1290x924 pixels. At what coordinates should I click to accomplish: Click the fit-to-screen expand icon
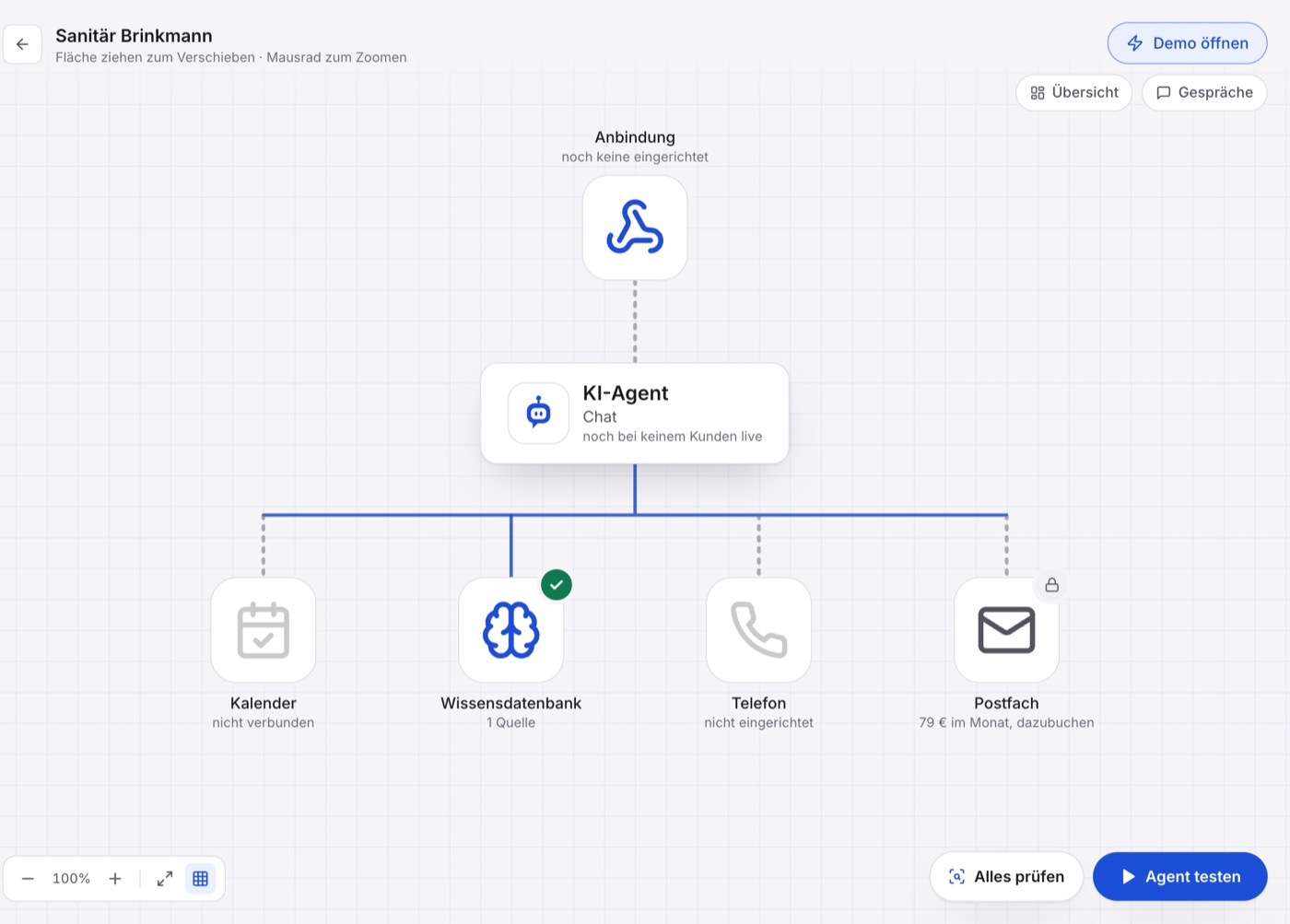click(x=165, y=879)
